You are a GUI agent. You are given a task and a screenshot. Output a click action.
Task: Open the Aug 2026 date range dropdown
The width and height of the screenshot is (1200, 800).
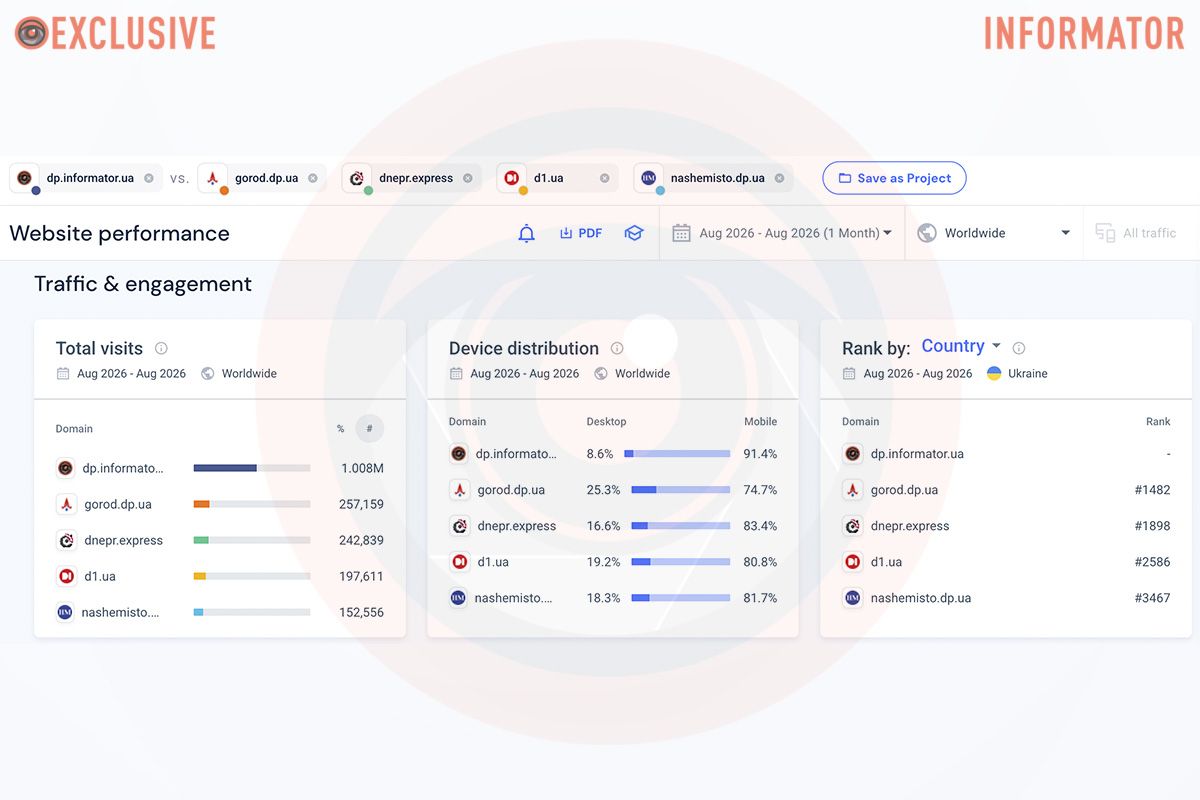pyautogui.click(x=782, y=233)
